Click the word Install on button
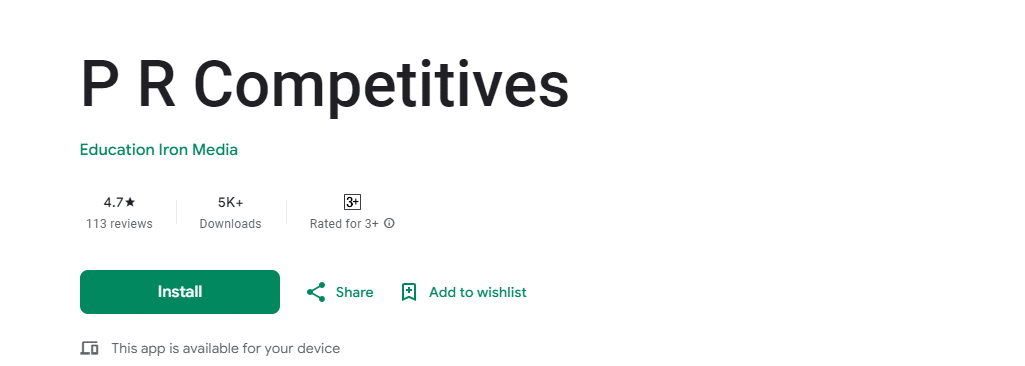 click(180, 291)
